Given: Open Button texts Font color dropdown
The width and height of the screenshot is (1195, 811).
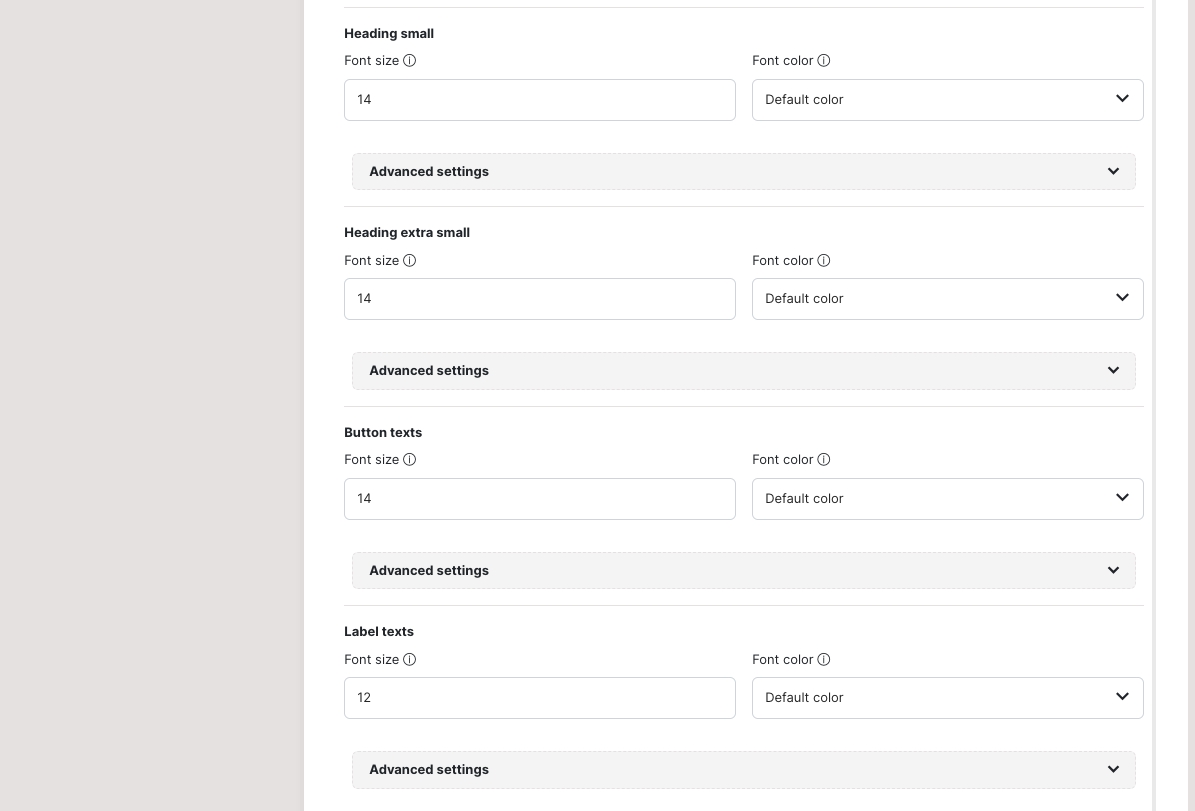Looking at the screenshot, I should [x=947, y=499].
